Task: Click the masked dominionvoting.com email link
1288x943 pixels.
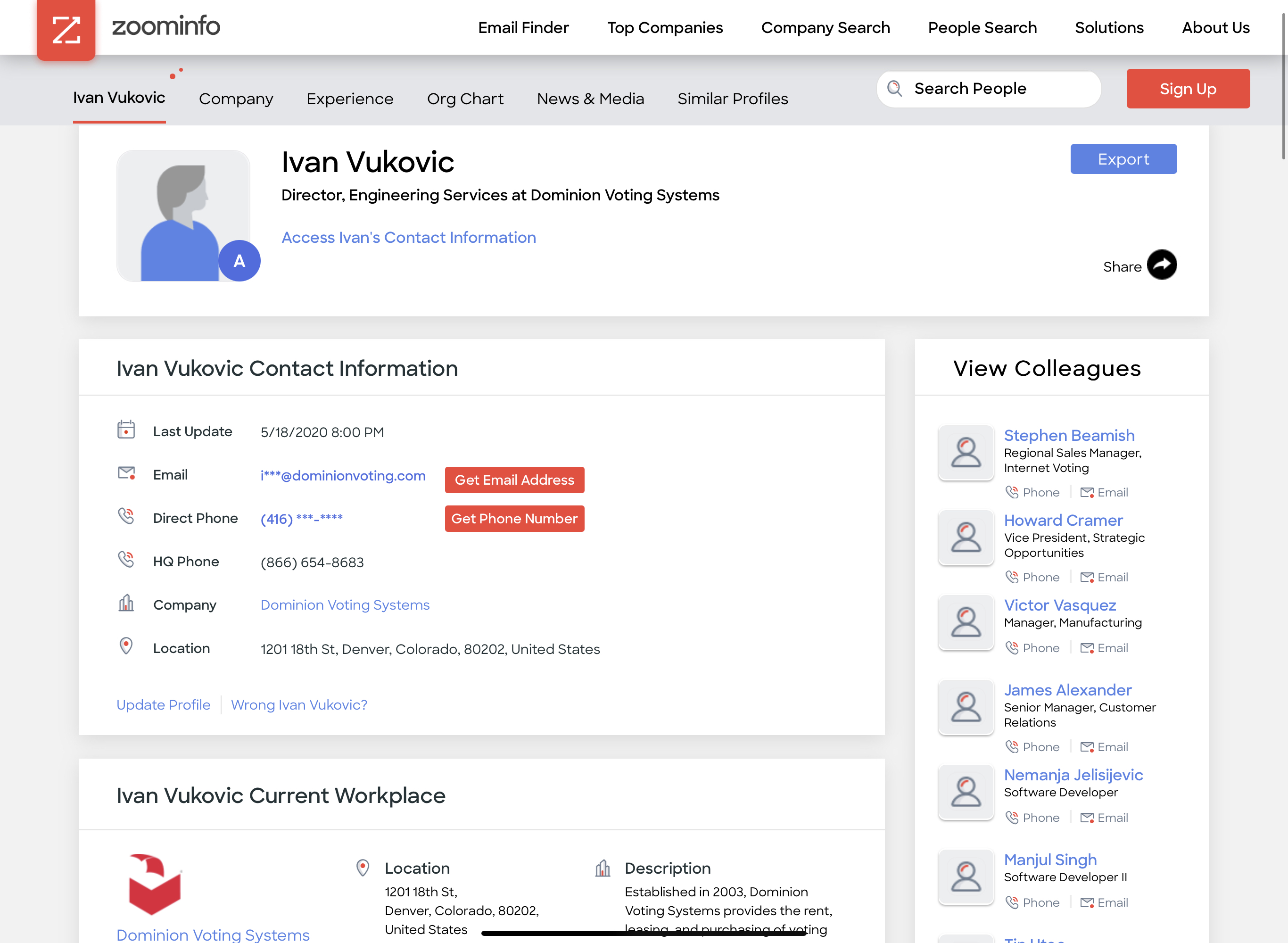Action: [x=343, y=475]
